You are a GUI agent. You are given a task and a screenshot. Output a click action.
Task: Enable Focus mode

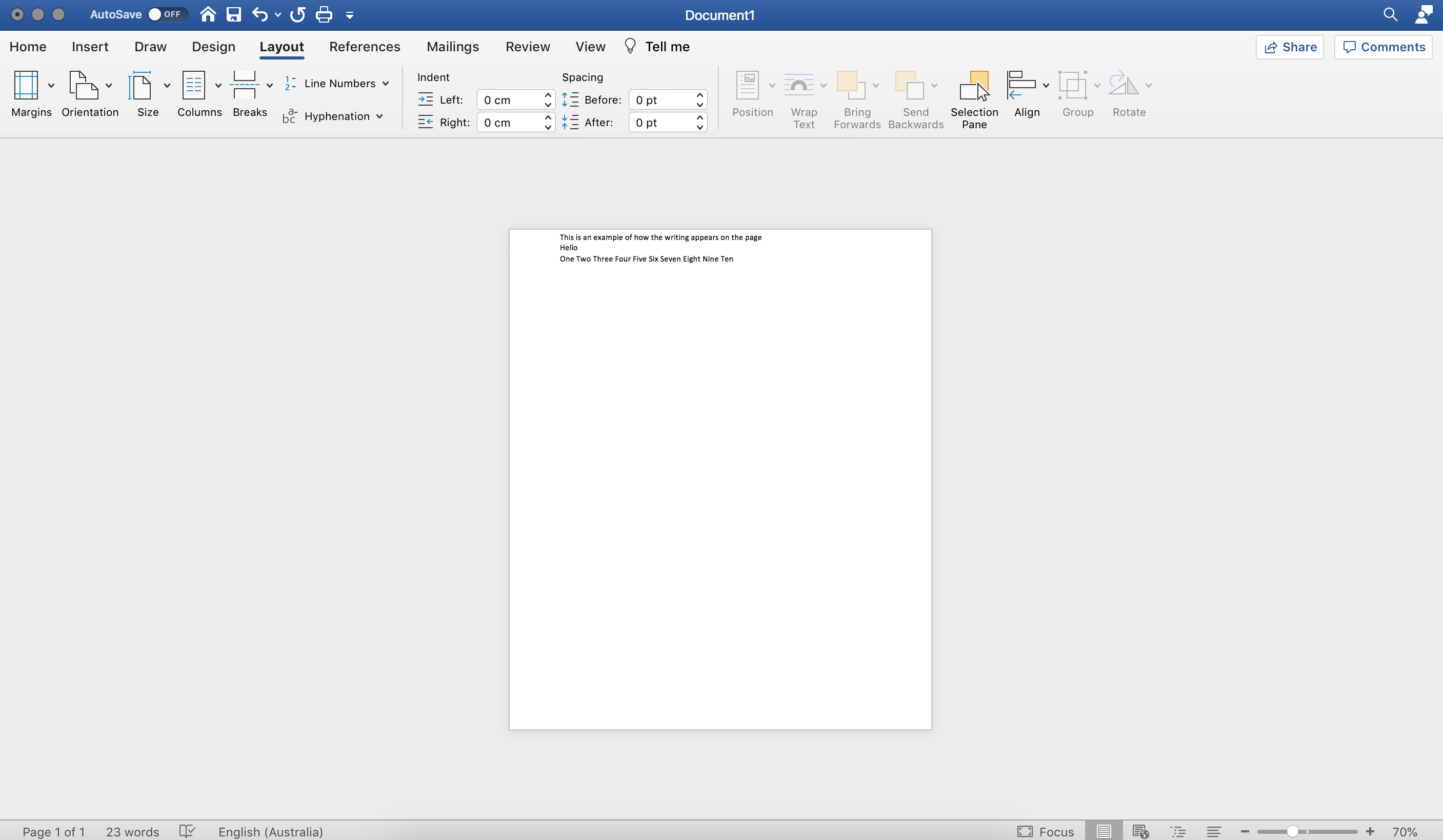pyautogui.click(x=1046, y=831)
